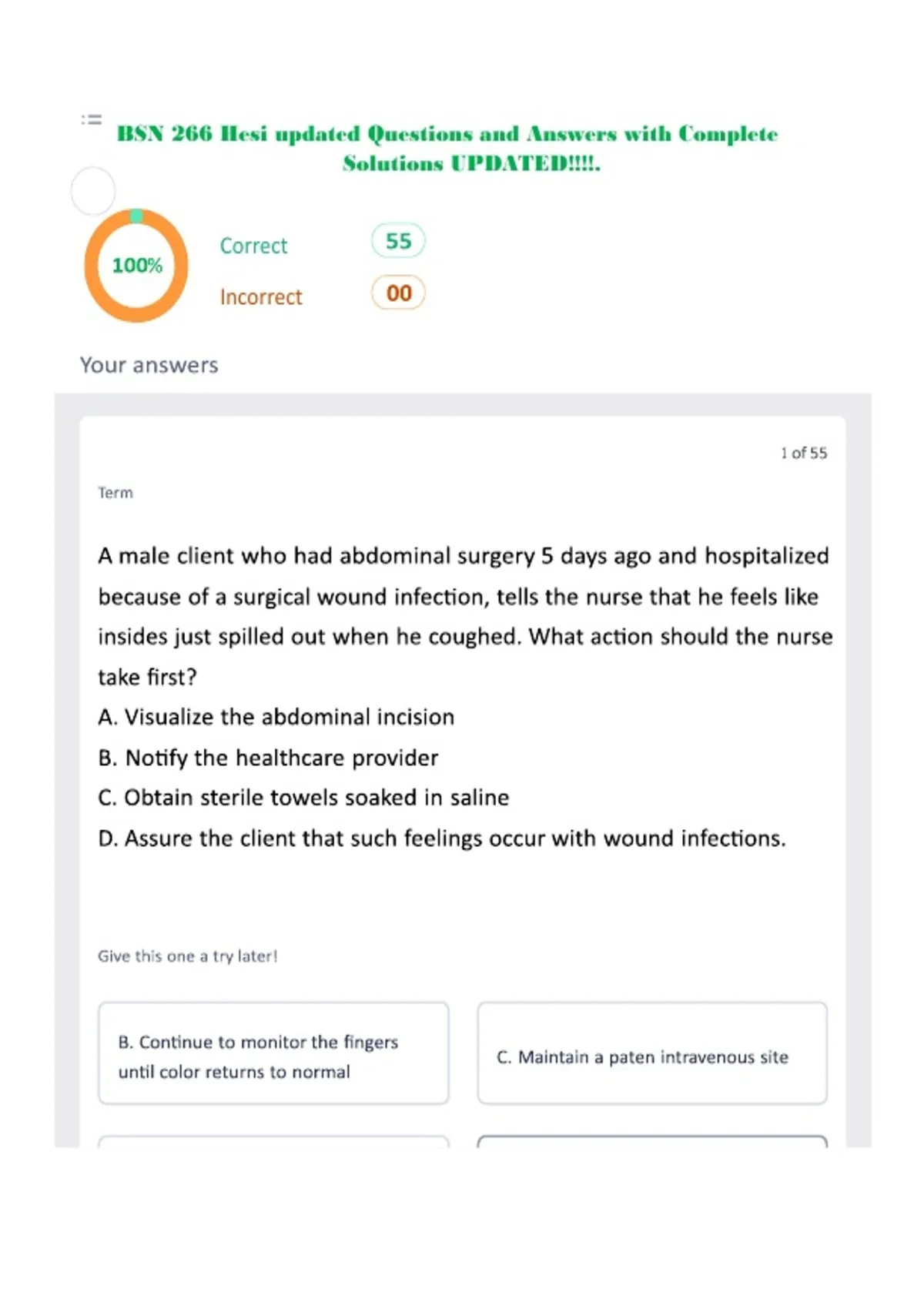The width and height of the screenshot is (924, 1309).
Task: Open the BSN 266 Hesi document title
Action: [x=447, y=149]
